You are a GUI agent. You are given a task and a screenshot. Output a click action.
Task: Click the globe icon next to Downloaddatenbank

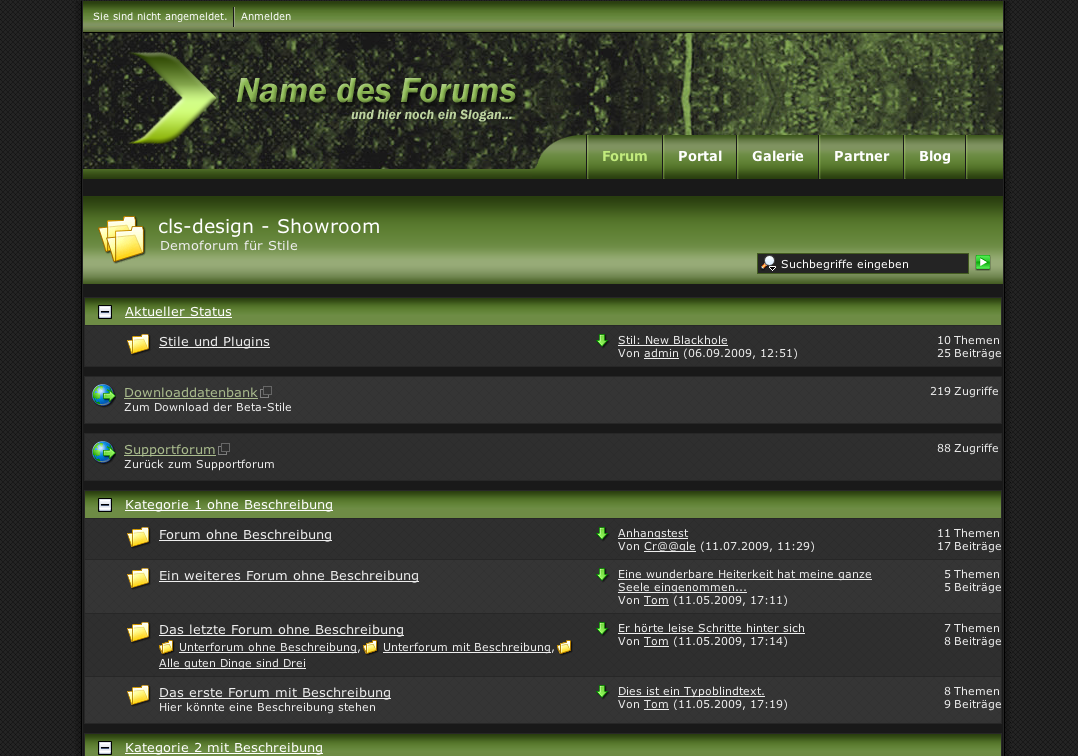[x=103, y=395]
